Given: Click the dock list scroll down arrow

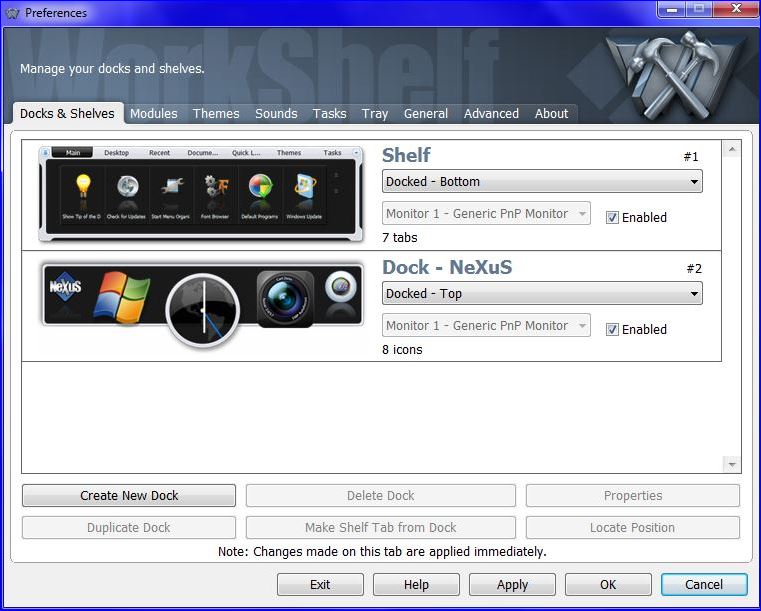Looking at the screenshot, I should pos(732,464).
